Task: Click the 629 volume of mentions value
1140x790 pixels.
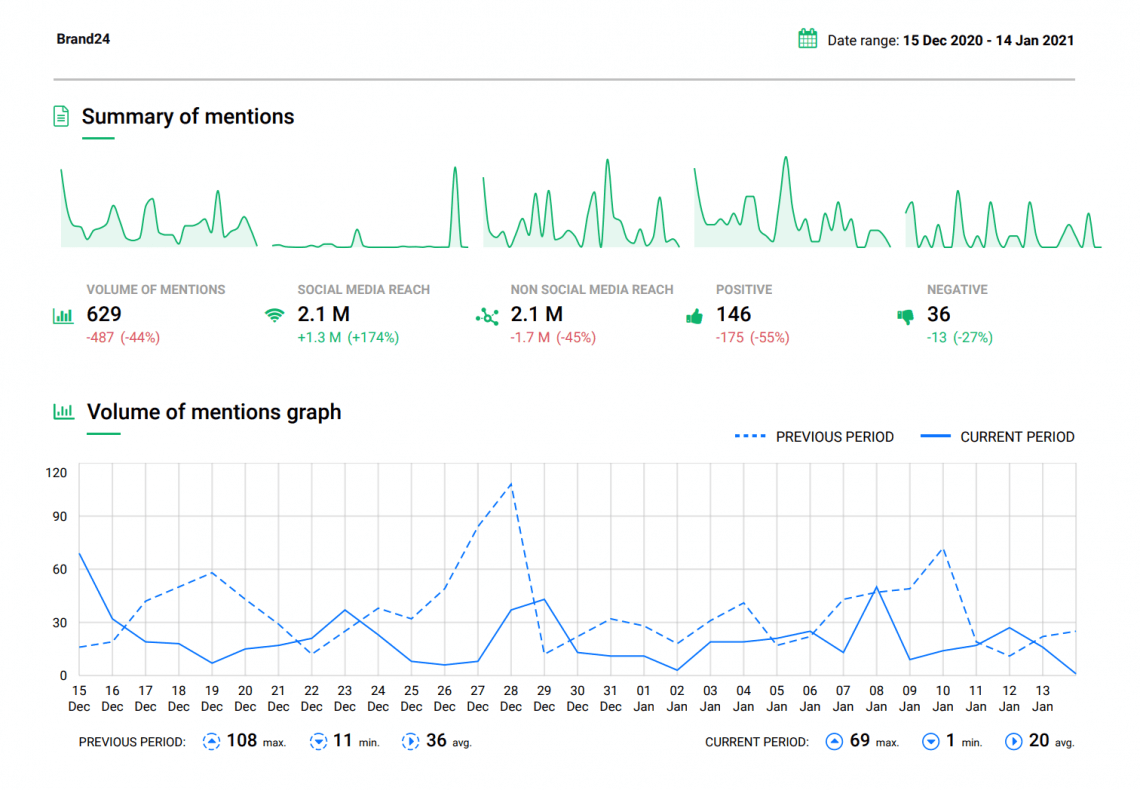Action: [104, 315]
